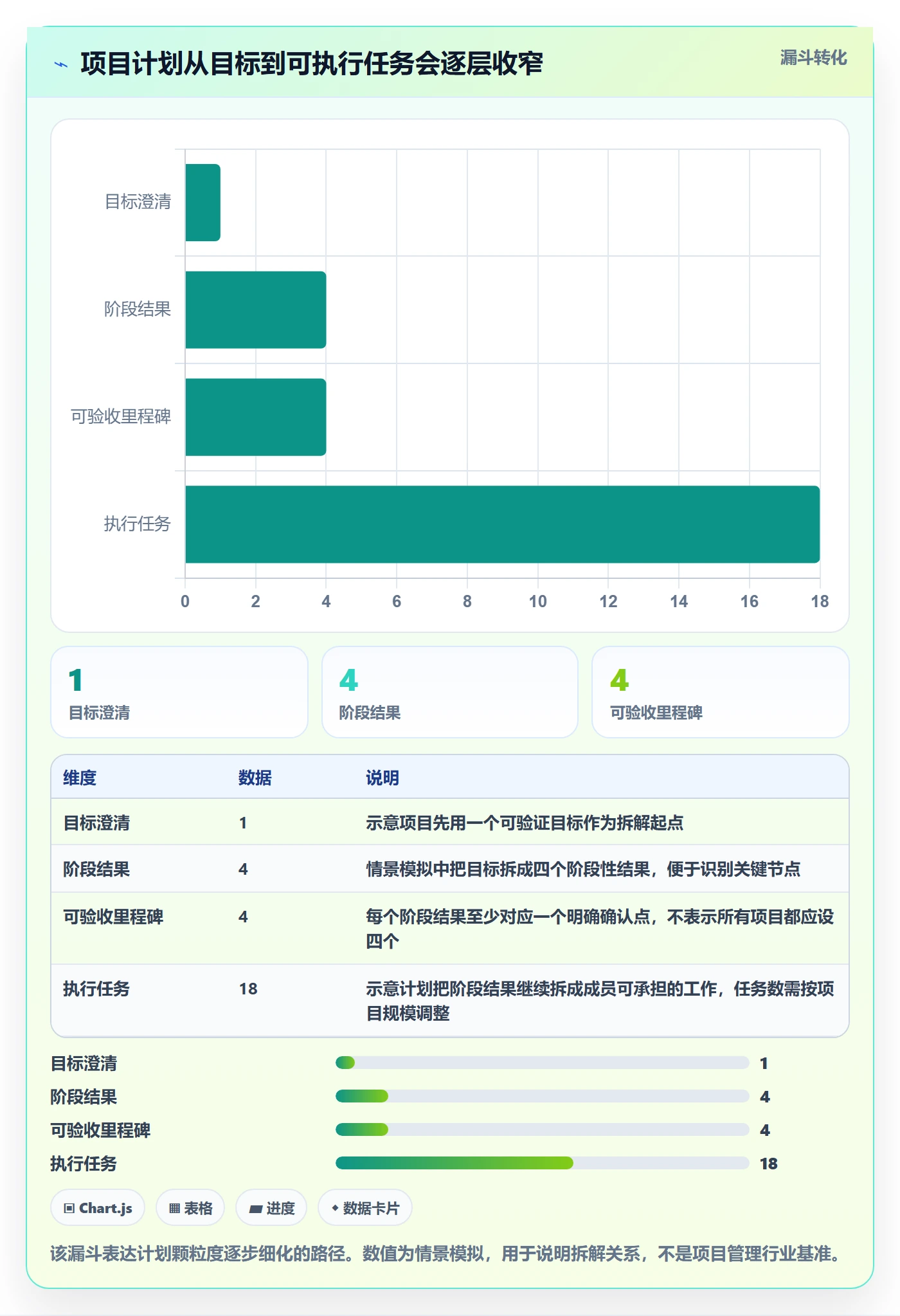Click the 可验收里程碑 cell in the table
900x1316 pixels.
click(113, 917)
